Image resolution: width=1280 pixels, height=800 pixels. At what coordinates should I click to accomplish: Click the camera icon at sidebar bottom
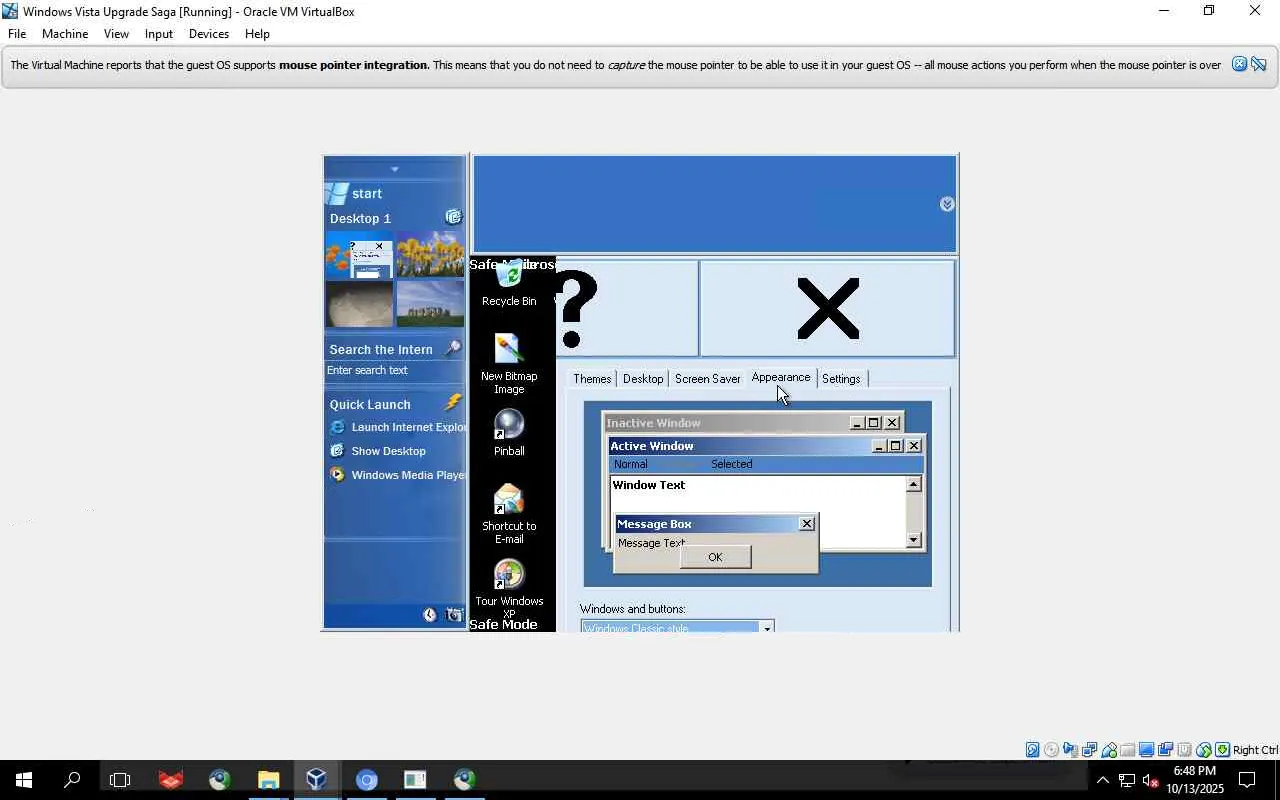click(x=455, y=615)
